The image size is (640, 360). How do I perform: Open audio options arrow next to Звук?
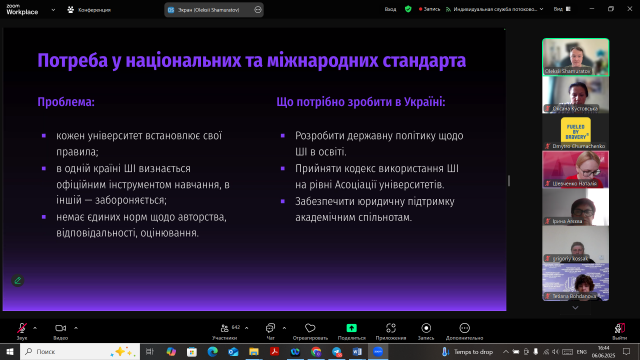pos(35,328)
